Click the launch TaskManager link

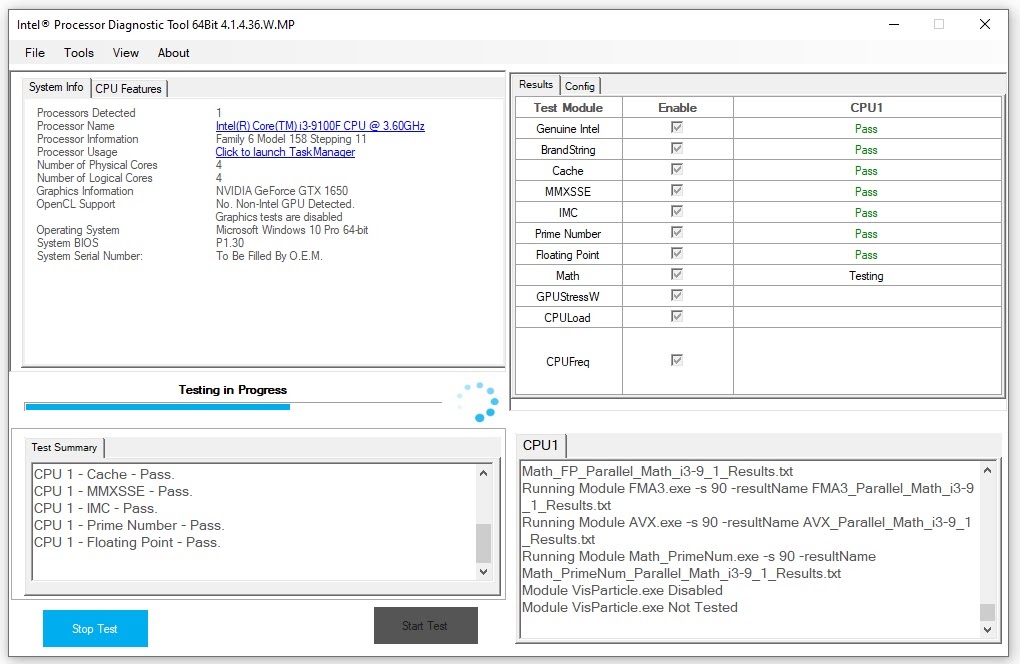[285, 152]
